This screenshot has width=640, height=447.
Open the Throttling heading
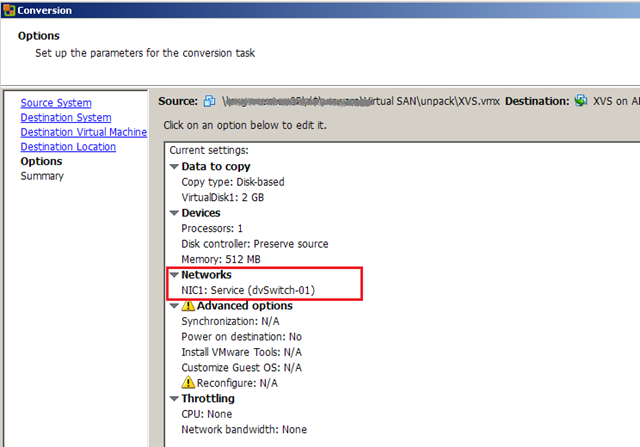tap(208, 398)
